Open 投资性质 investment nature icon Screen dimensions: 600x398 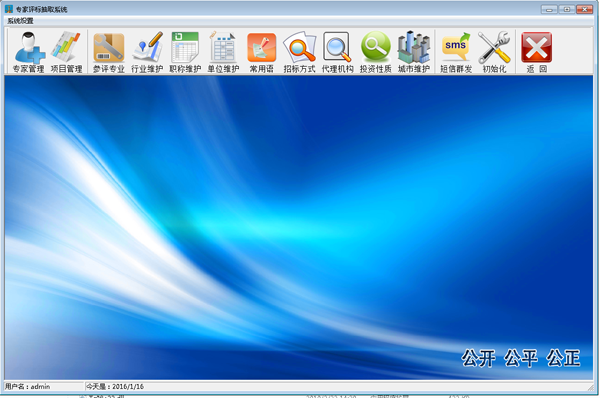[x=376, y=52]
